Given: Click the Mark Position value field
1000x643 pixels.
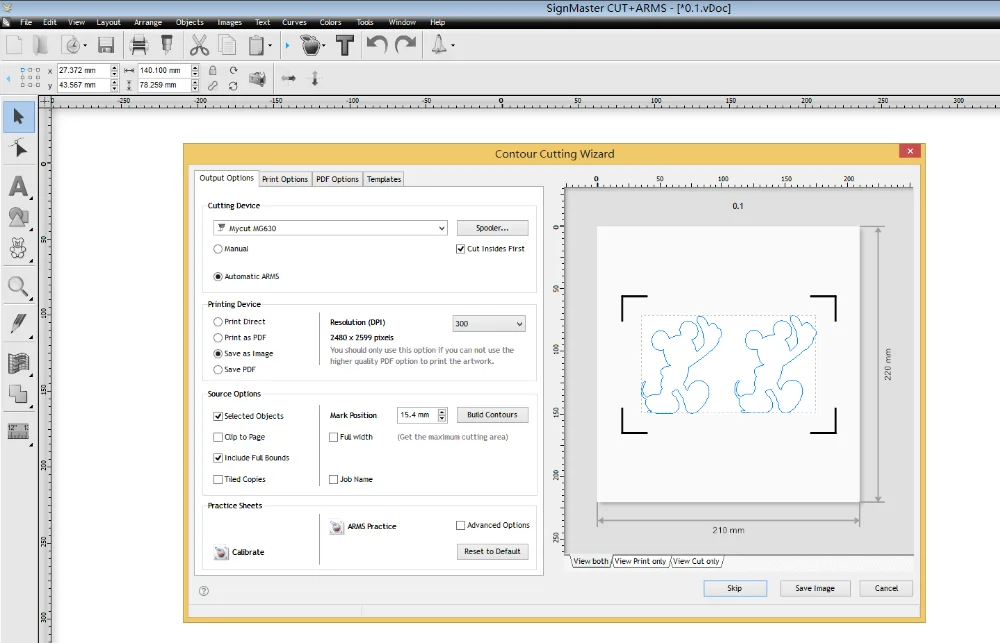Looking at the screenshot, I should click(415, 415).
